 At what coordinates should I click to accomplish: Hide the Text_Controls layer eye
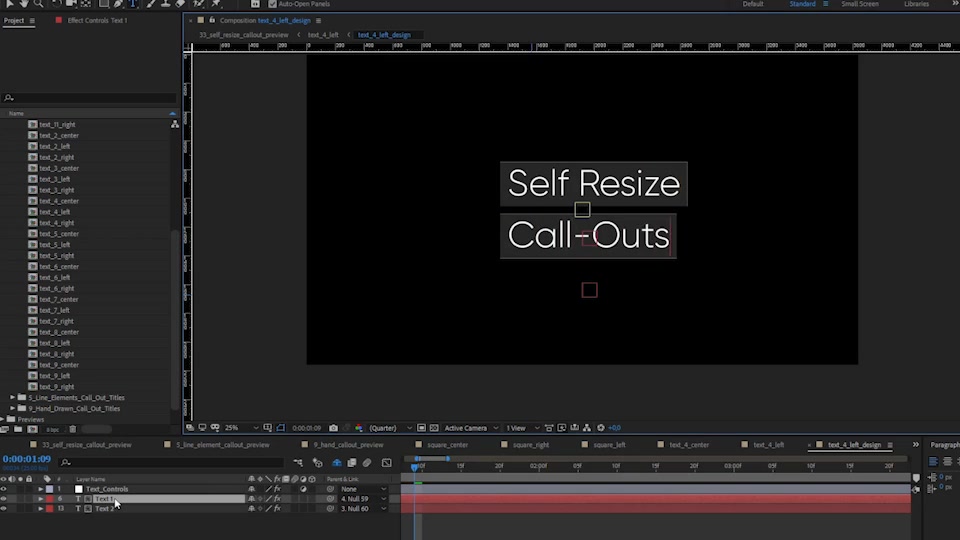4,489
